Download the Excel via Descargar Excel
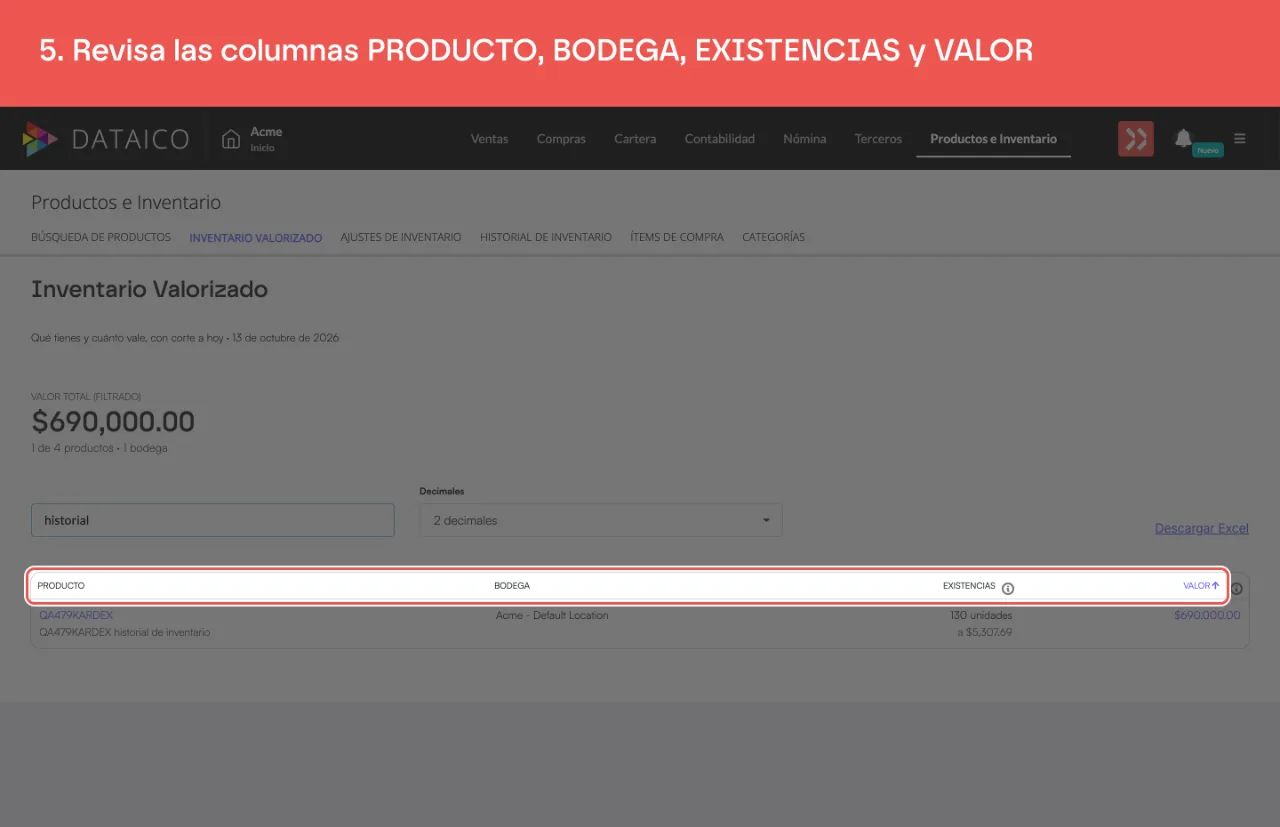 [x=1202, y=528]
